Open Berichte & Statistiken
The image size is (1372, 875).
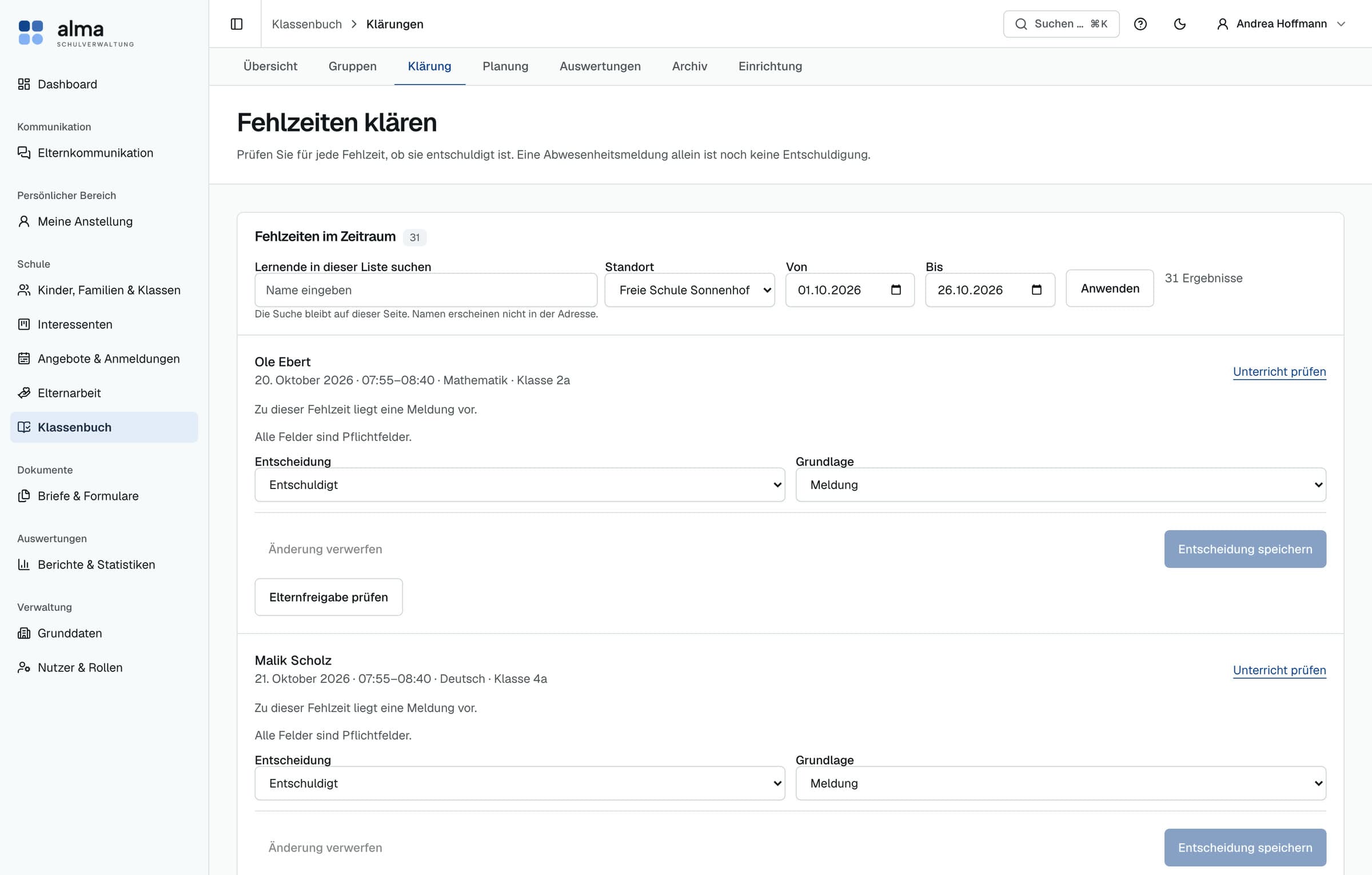click(104, 564)
